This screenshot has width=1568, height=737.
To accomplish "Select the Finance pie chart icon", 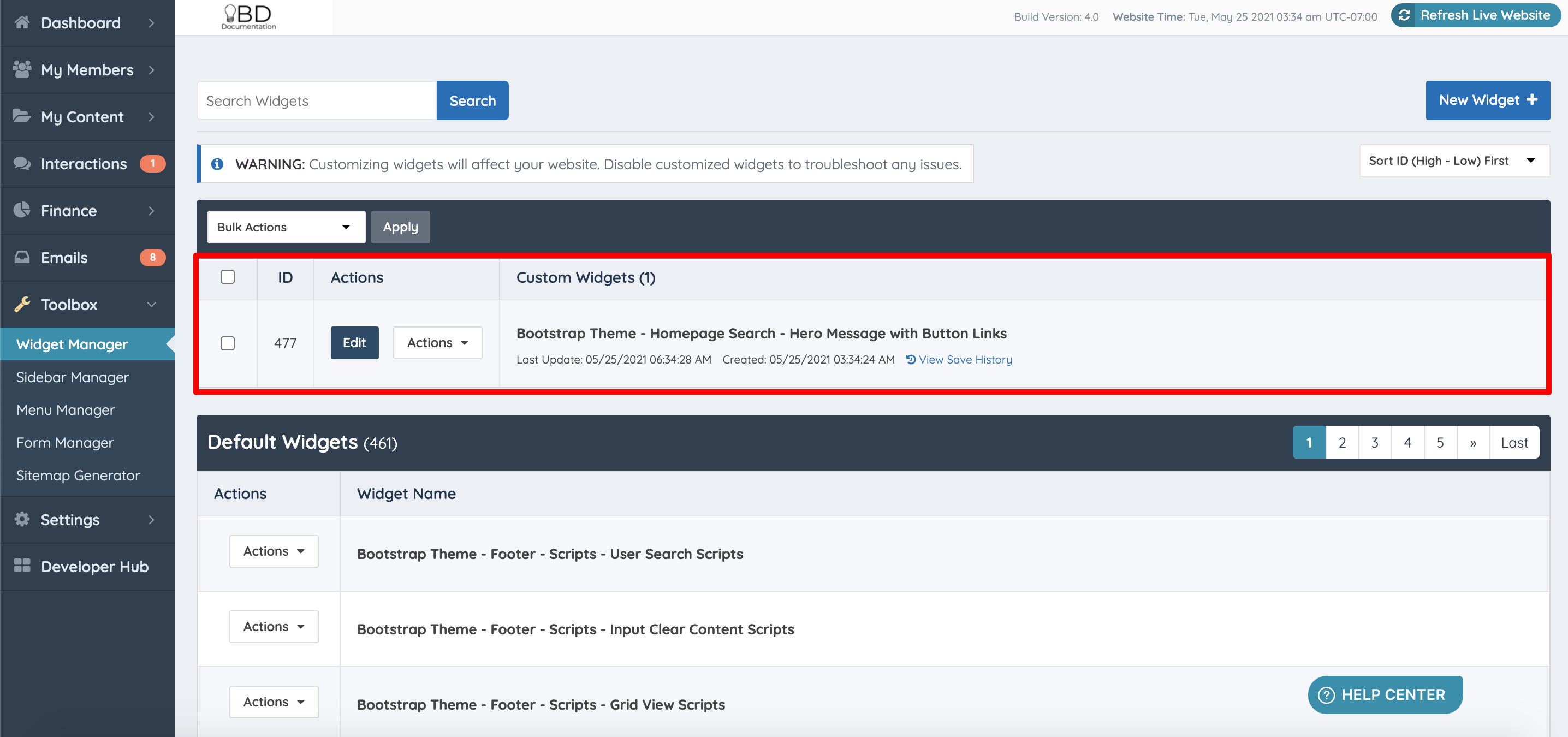I will point(22,210).
